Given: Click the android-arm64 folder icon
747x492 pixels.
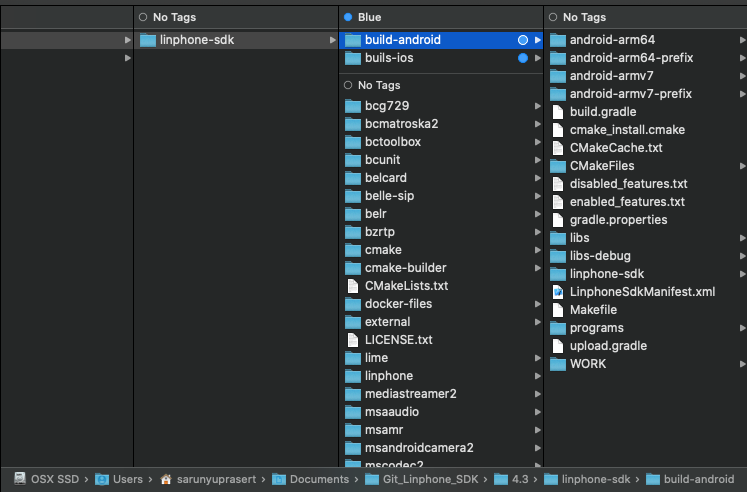Looking at the screenshot, I should pos(557,40).
